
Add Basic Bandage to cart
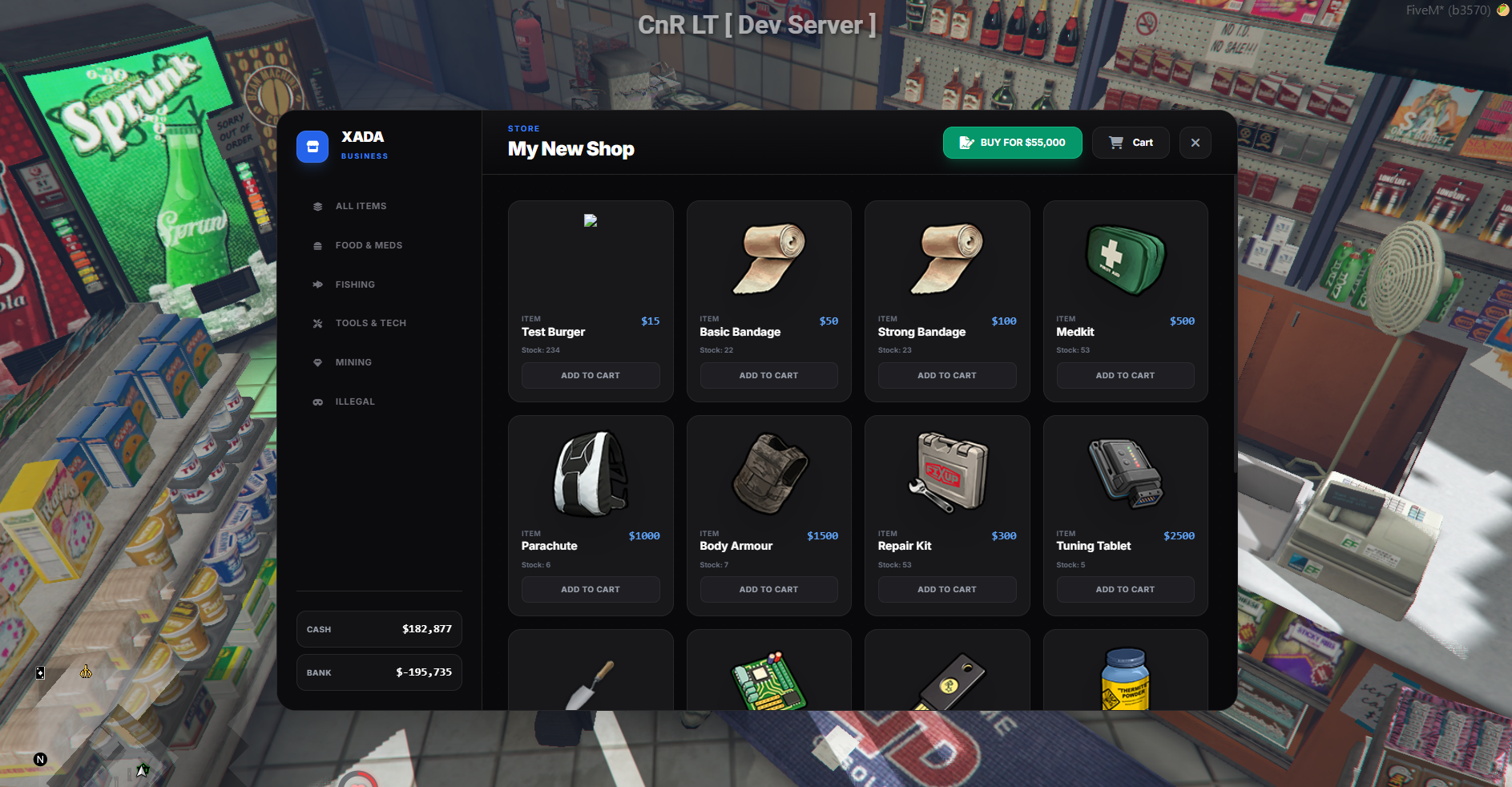click(768, 375)
